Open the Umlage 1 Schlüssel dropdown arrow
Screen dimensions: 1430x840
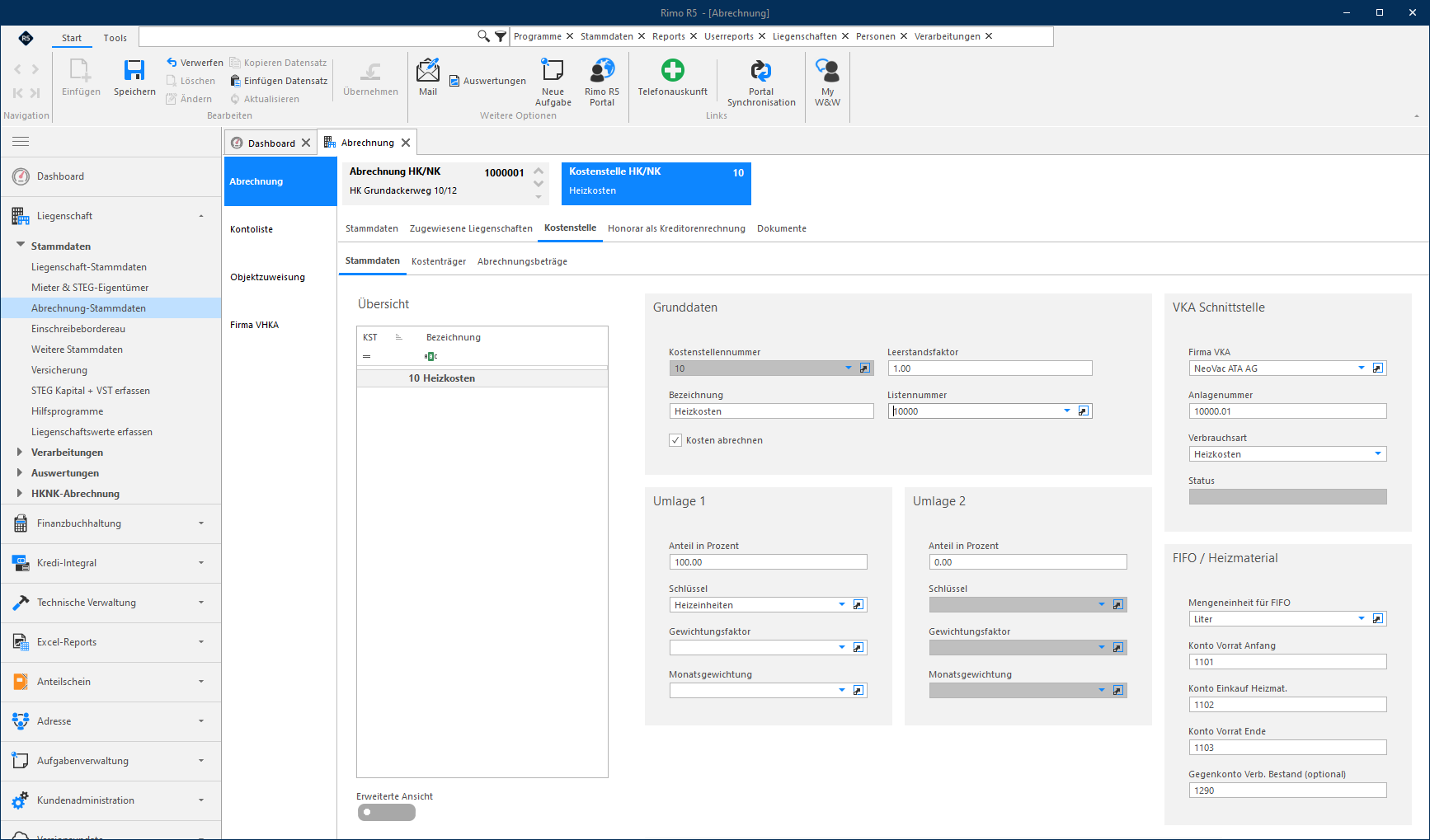coord(842,605)
